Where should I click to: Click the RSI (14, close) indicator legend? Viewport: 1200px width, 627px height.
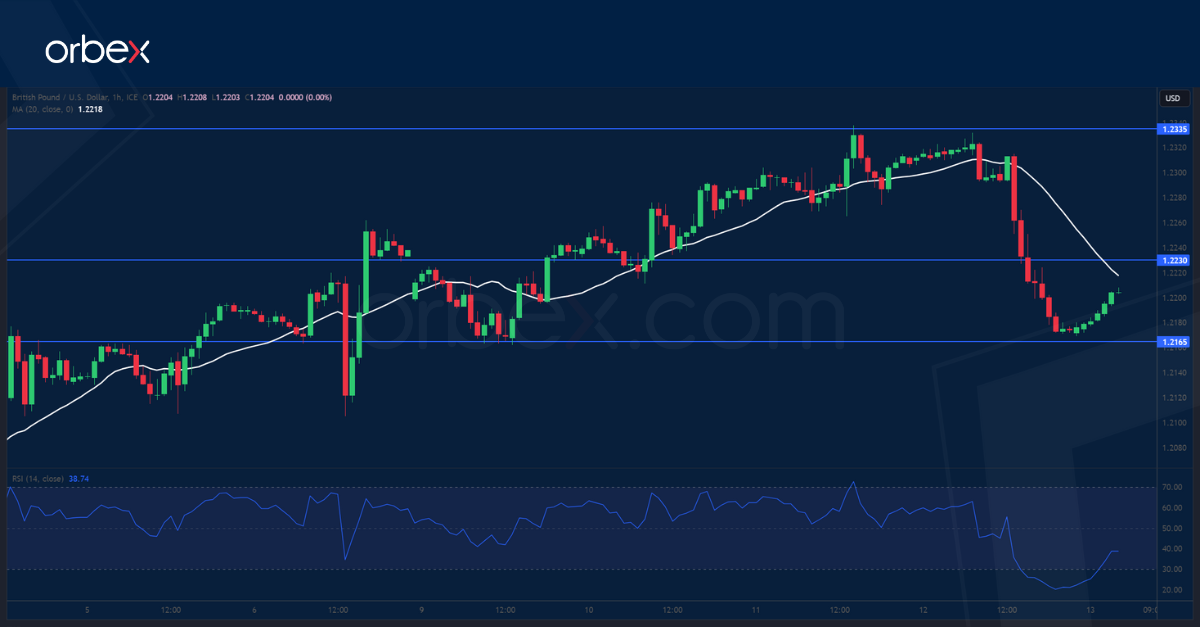(38, 479)
